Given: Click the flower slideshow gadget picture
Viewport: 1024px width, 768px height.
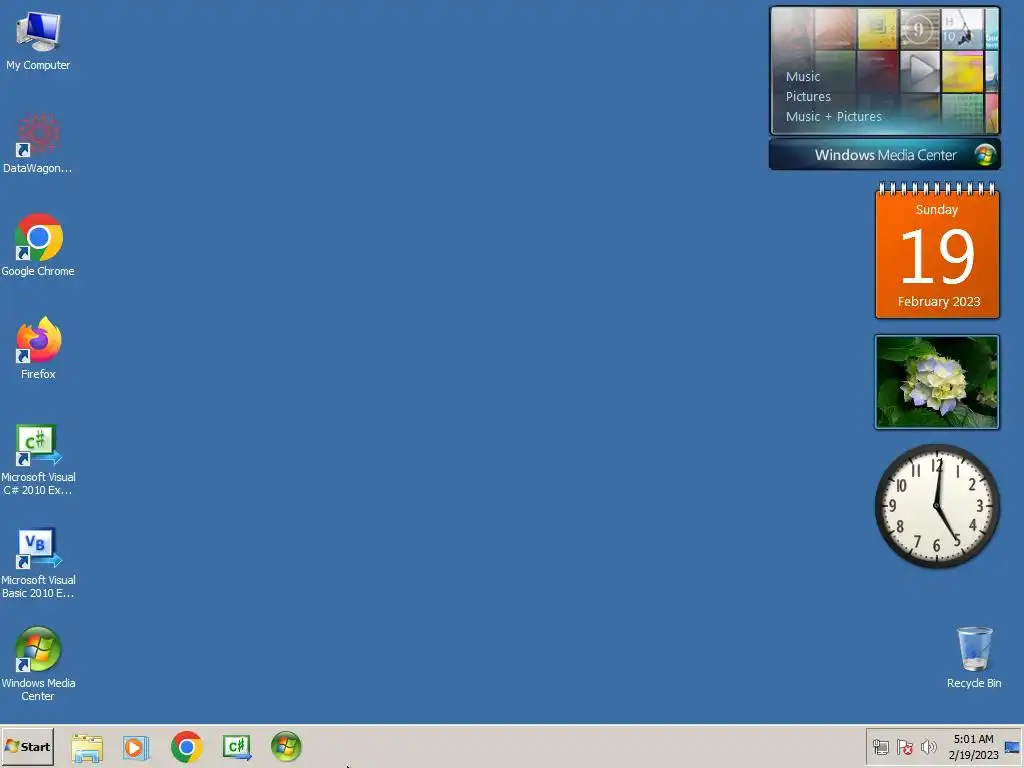Looking at the screenshot, I should pyautogui.click(x=937, y=382).
